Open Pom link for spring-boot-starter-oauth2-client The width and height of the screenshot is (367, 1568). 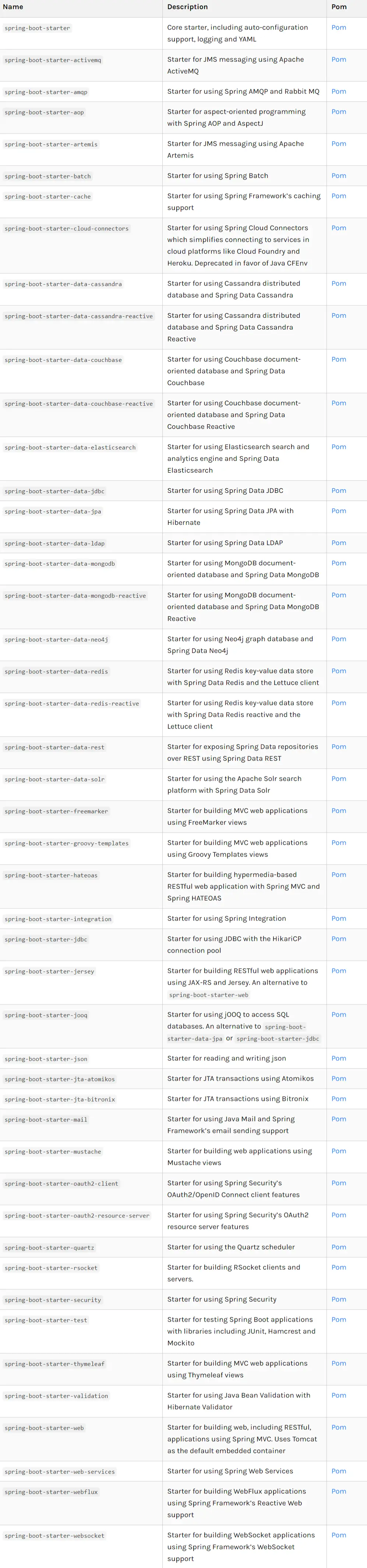(338, 1183)
